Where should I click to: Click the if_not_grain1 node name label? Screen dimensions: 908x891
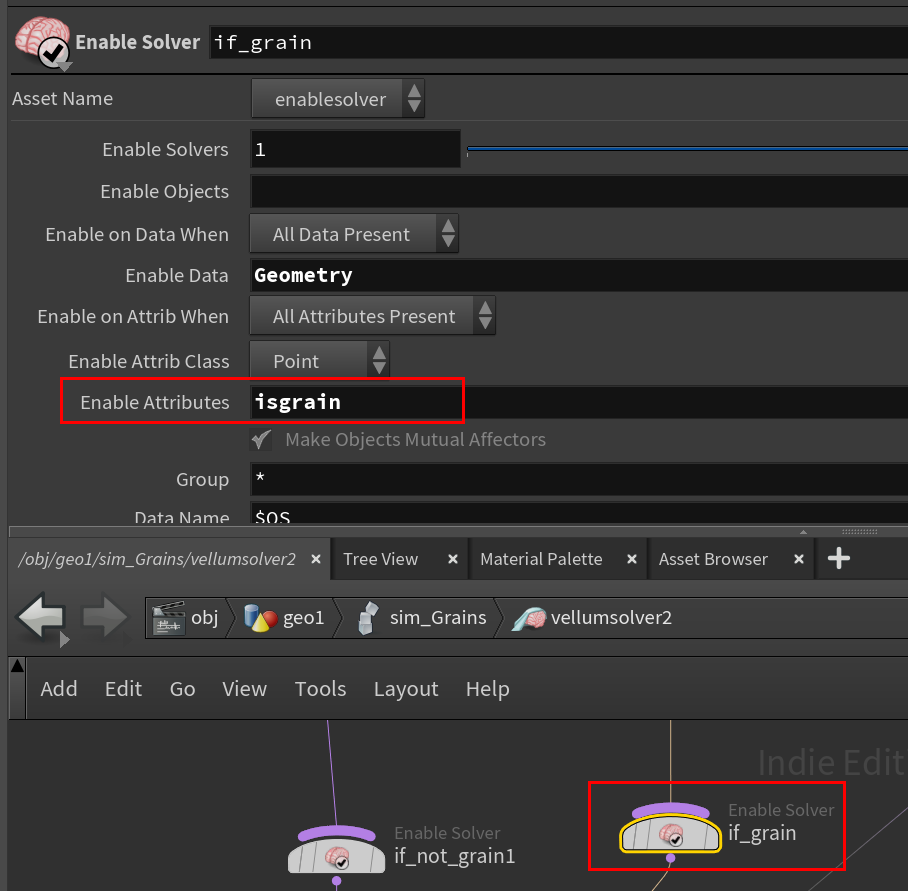click(x=455, y=856)
